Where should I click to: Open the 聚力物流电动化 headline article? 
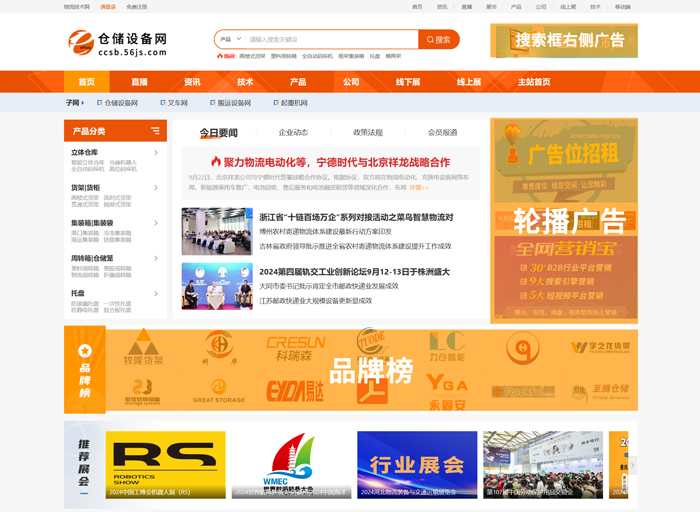[330, 162]
